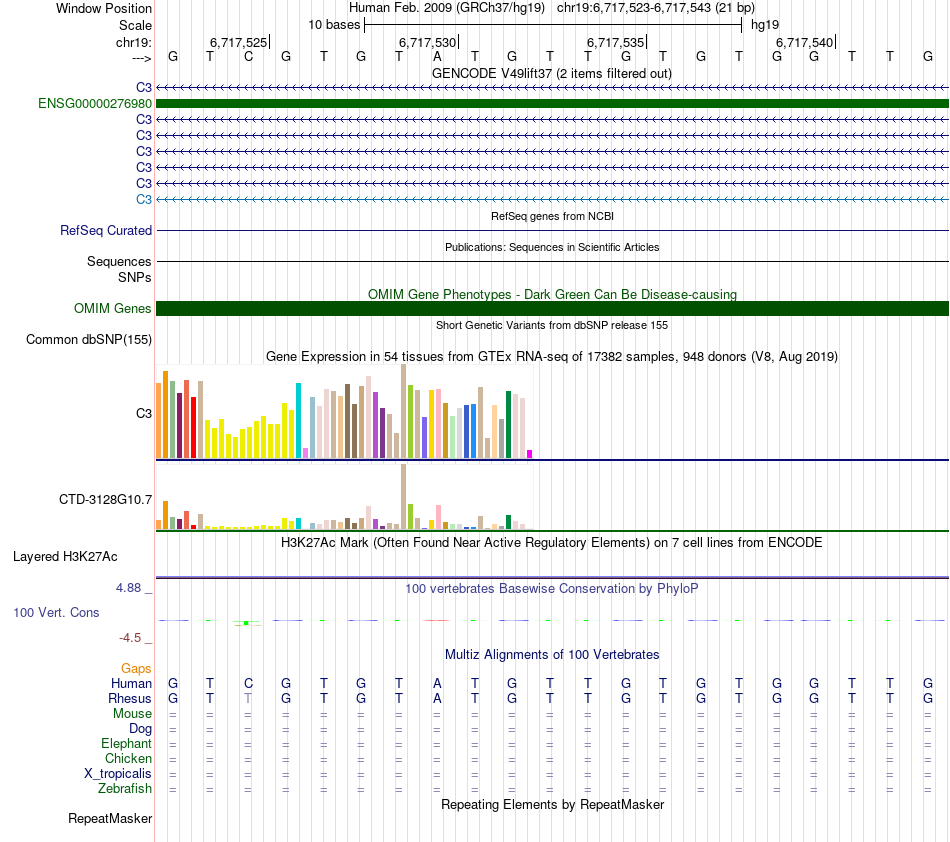Click coordinate marker 6,717,530

(427, 42)
